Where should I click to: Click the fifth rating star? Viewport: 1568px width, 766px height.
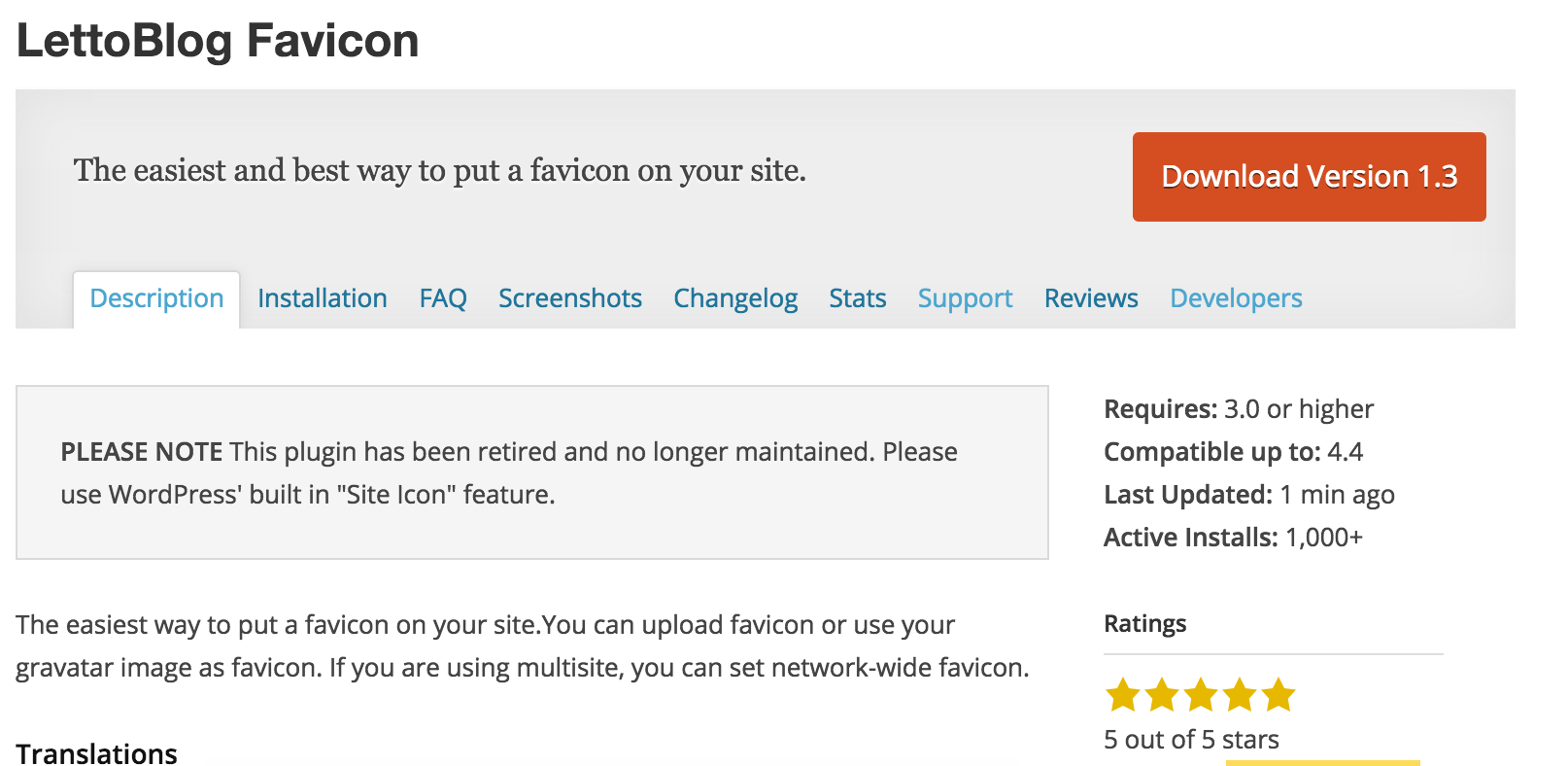pyautogui.click(x=1278, y=695)
